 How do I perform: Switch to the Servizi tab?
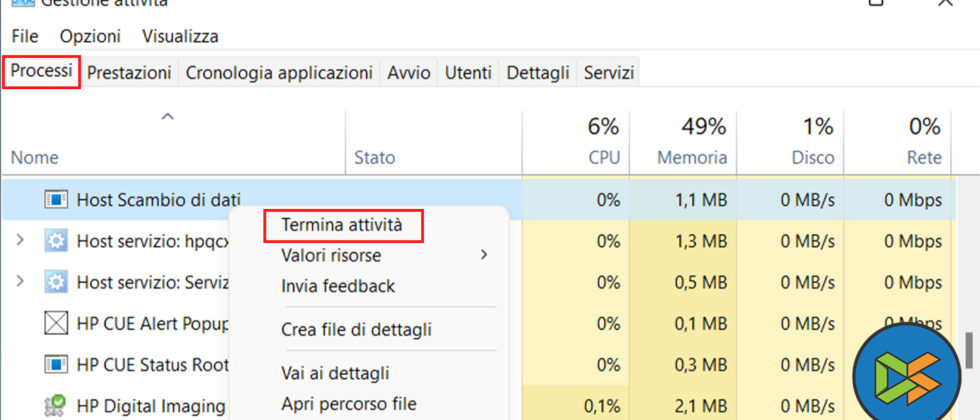click(x=608, y=73)
